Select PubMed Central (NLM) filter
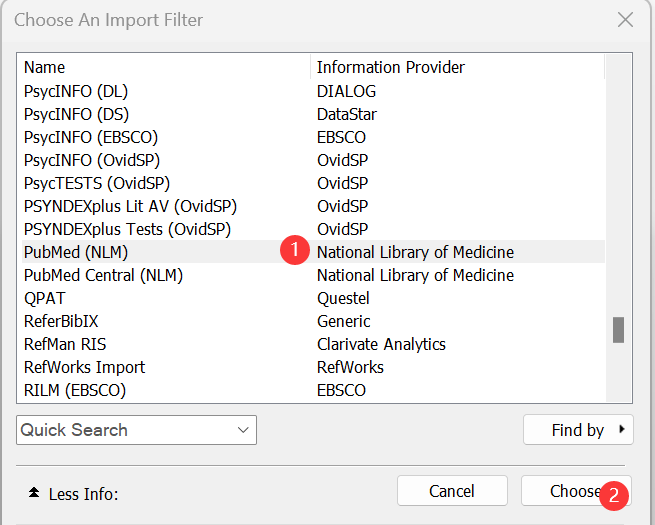Image resolution: width=655 pixels, height=525 pixels. coord(103,275)
